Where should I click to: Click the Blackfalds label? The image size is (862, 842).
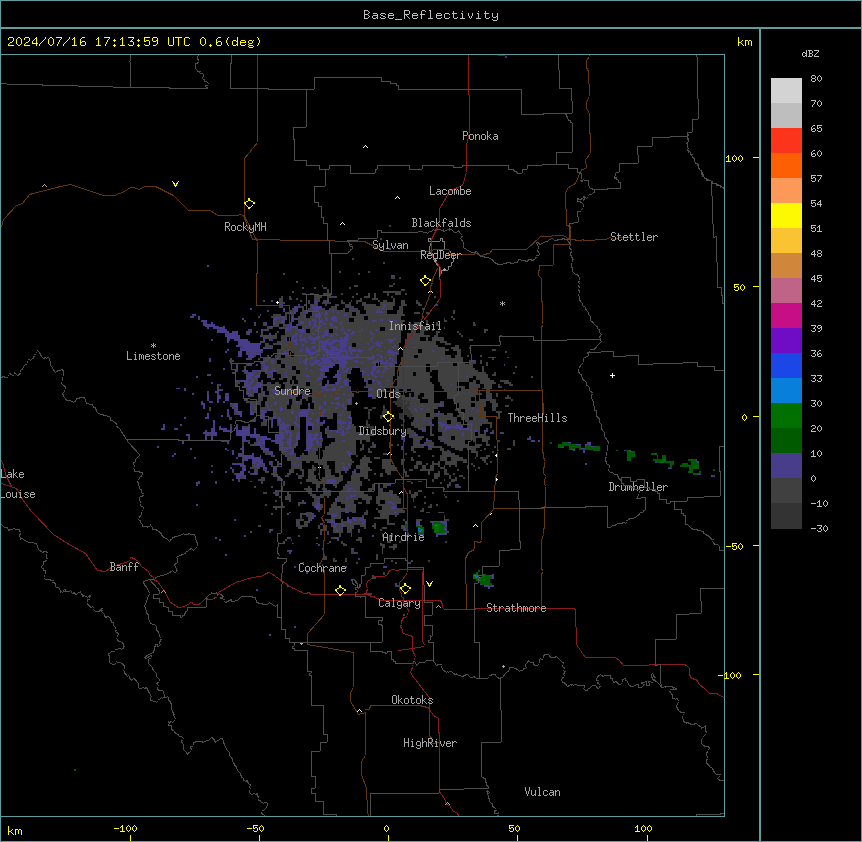coord(441,223)
